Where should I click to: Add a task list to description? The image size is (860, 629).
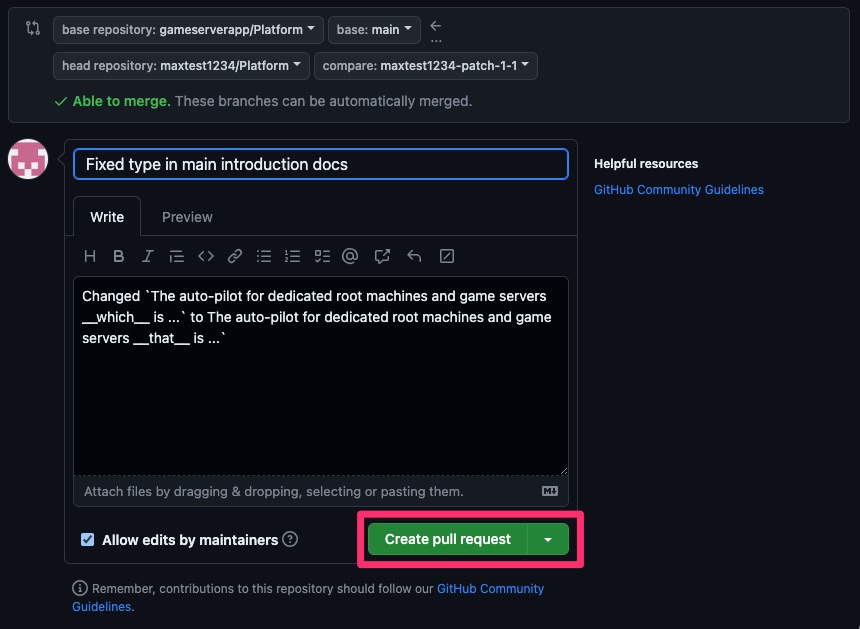point(322,256)
